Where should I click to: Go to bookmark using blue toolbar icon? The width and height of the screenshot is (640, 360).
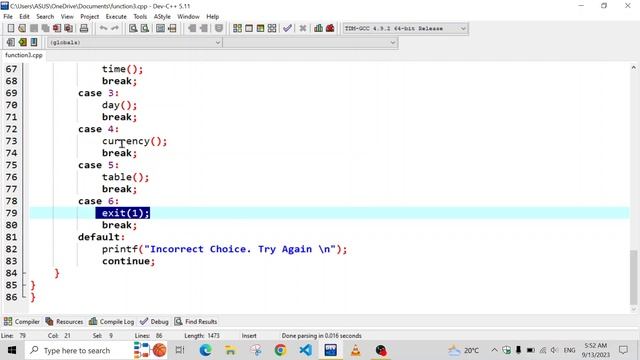click(34, 42)
